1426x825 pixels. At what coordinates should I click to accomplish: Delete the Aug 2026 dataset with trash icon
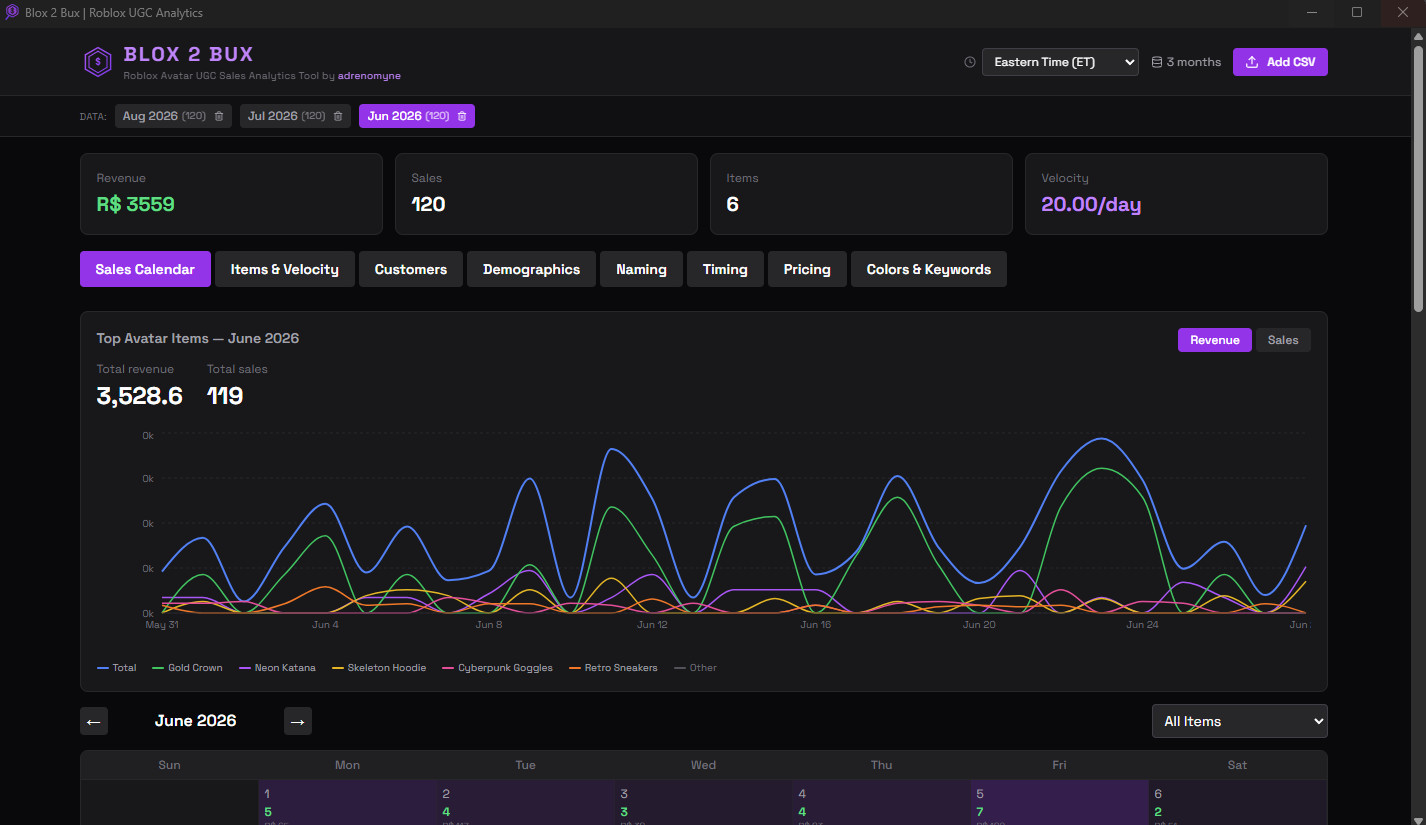point(219,116)
